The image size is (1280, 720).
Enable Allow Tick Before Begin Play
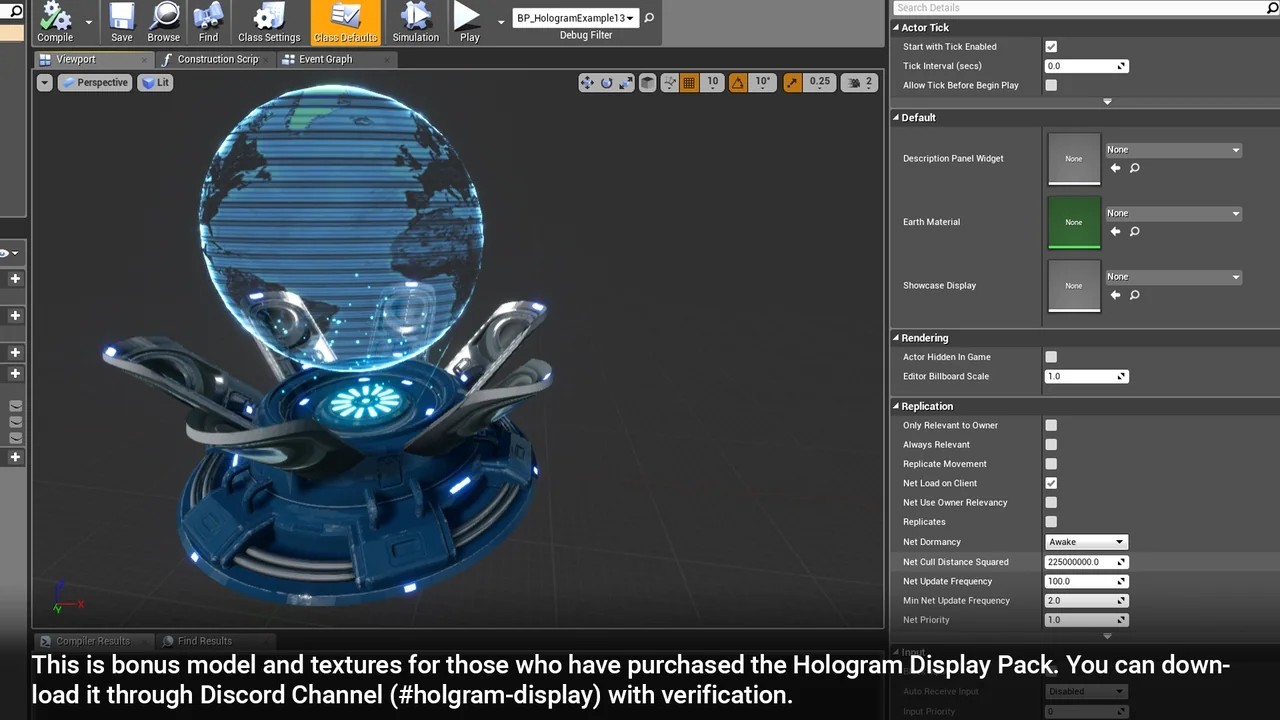click(1049, 85)
